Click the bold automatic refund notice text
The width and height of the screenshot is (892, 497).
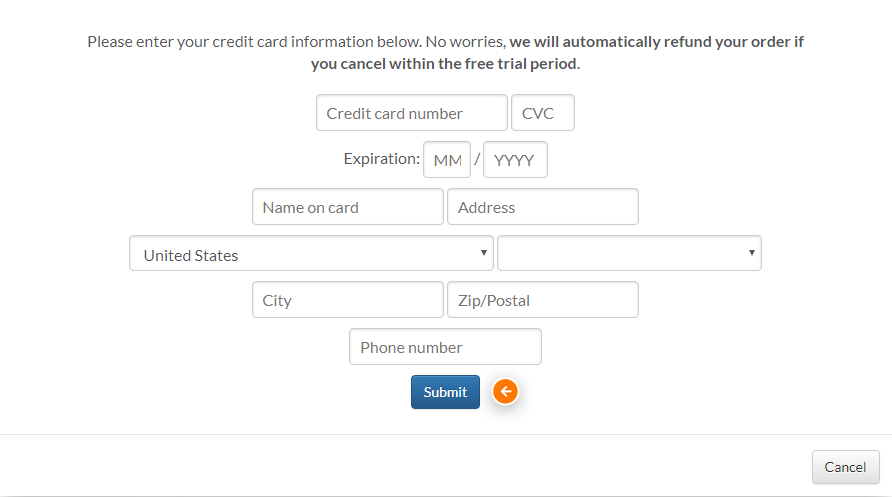(558, 52)
